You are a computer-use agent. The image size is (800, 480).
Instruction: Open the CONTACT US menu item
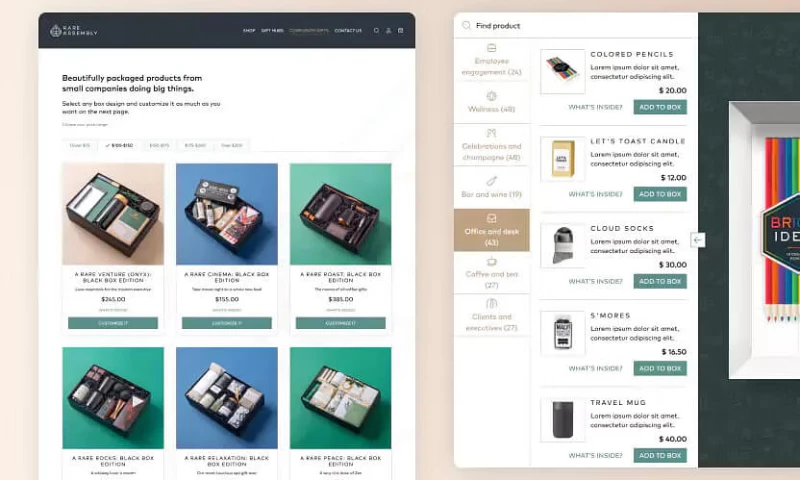348,31
